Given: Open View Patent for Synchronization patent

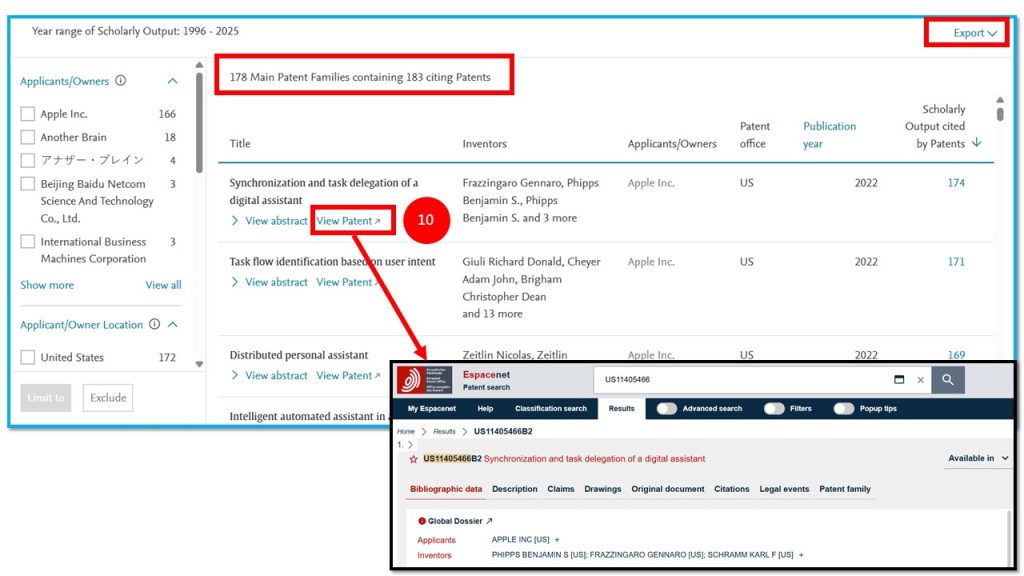Looking at the screenshot, I should click(348, 221).
